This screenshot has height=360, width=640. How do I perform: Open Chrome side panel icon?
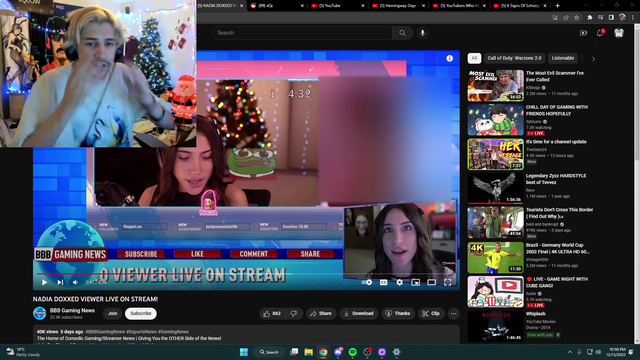coord(611,18)
